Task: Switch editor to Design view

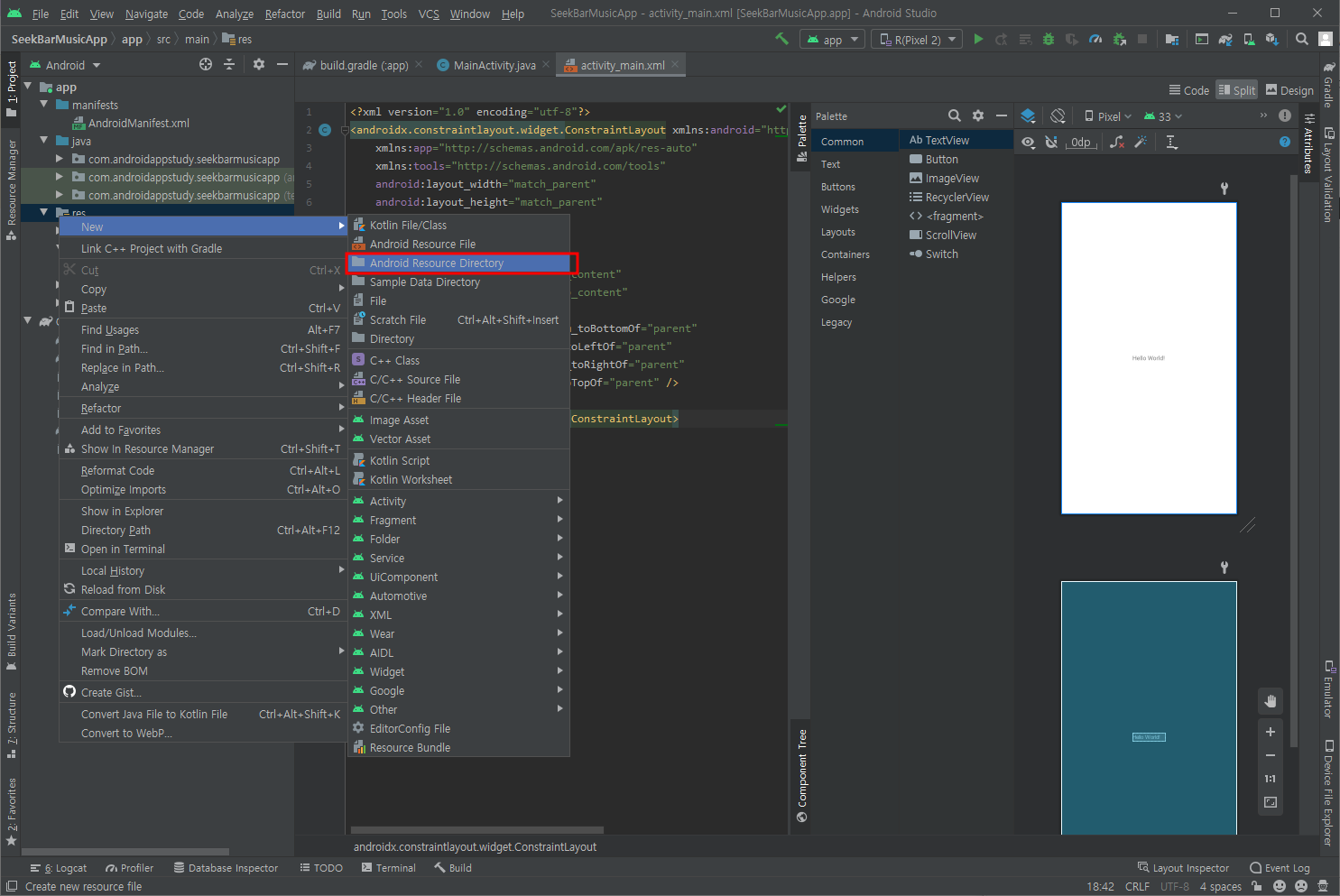Action: tap(1290, 90)
